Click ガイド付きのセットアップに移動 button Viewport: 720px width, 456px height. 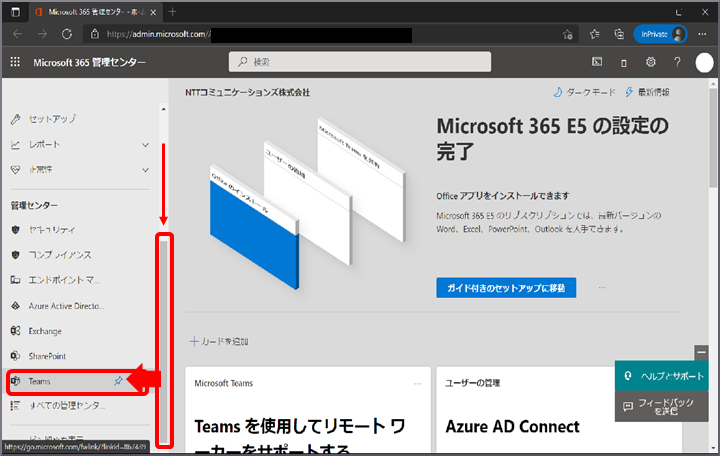[506, 288]
